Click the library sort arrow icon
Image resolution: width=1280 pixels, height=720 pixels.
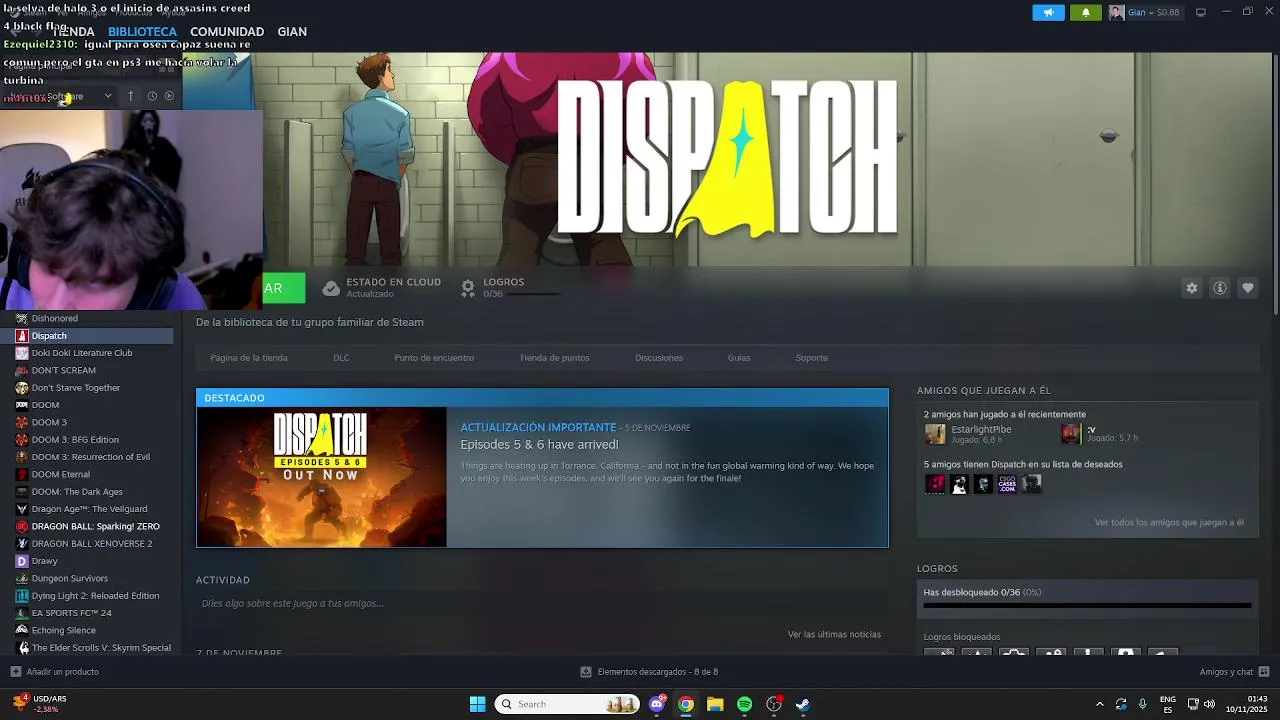pos(130,96)
